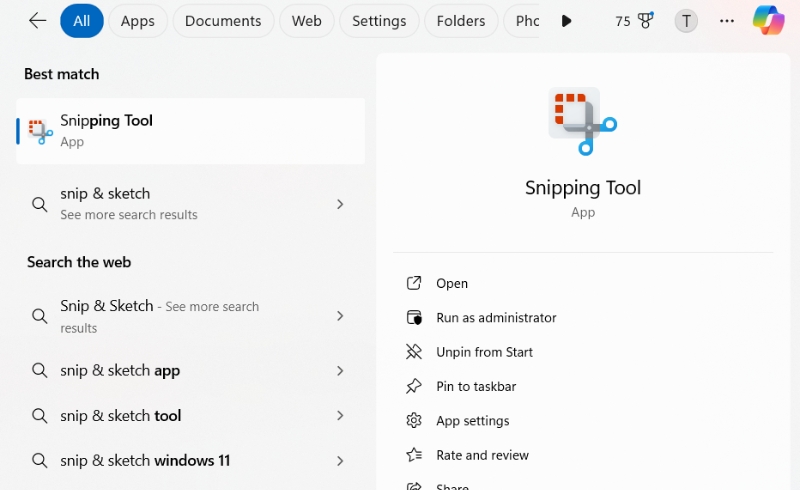The height and width of the screenshot is (490, 800).
Task: Expand chevron for snip & sketch tool
Action: click(340, 415)
